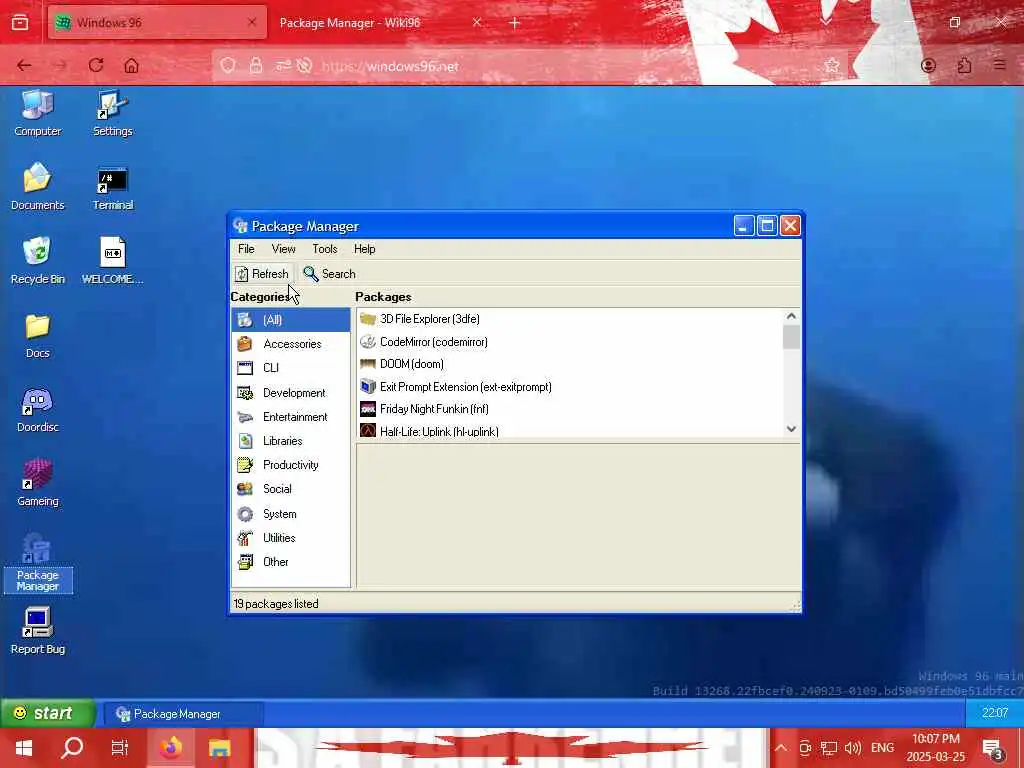Click the Search toolbar button

(x=329, y=274)
